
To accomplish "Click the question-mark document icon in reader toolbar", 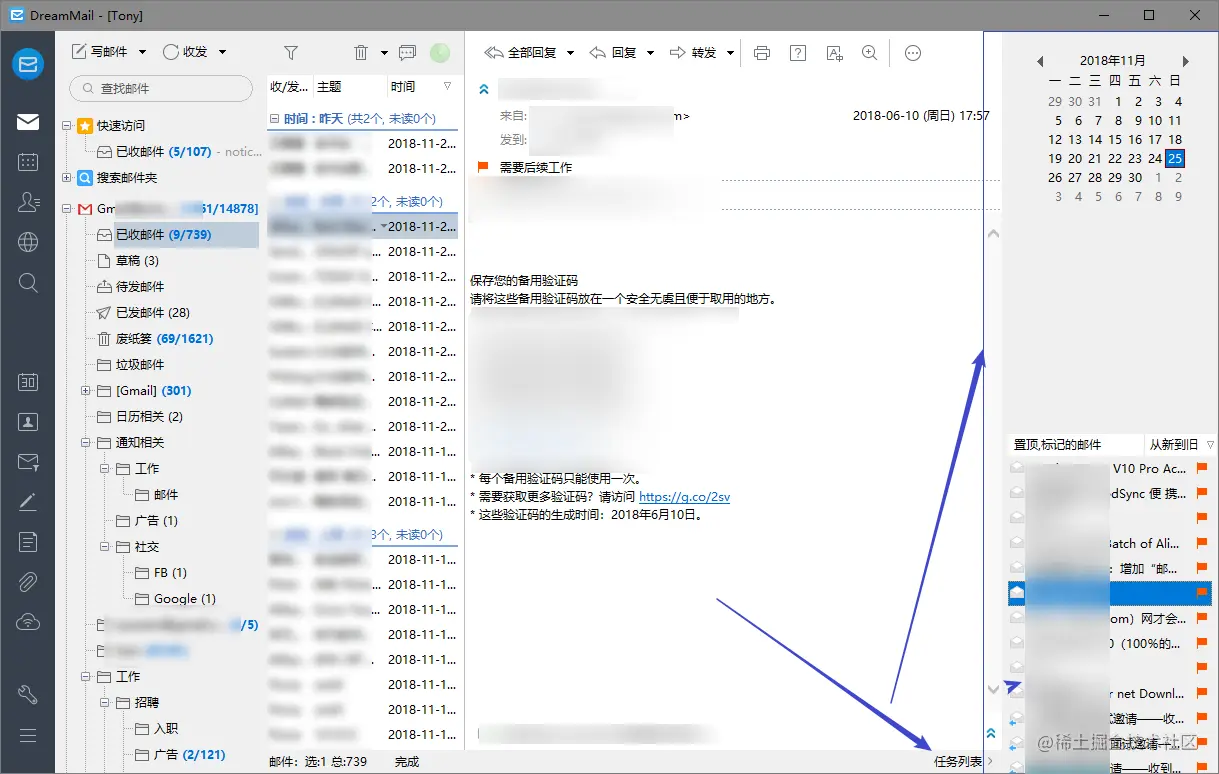I will (798, 53).
